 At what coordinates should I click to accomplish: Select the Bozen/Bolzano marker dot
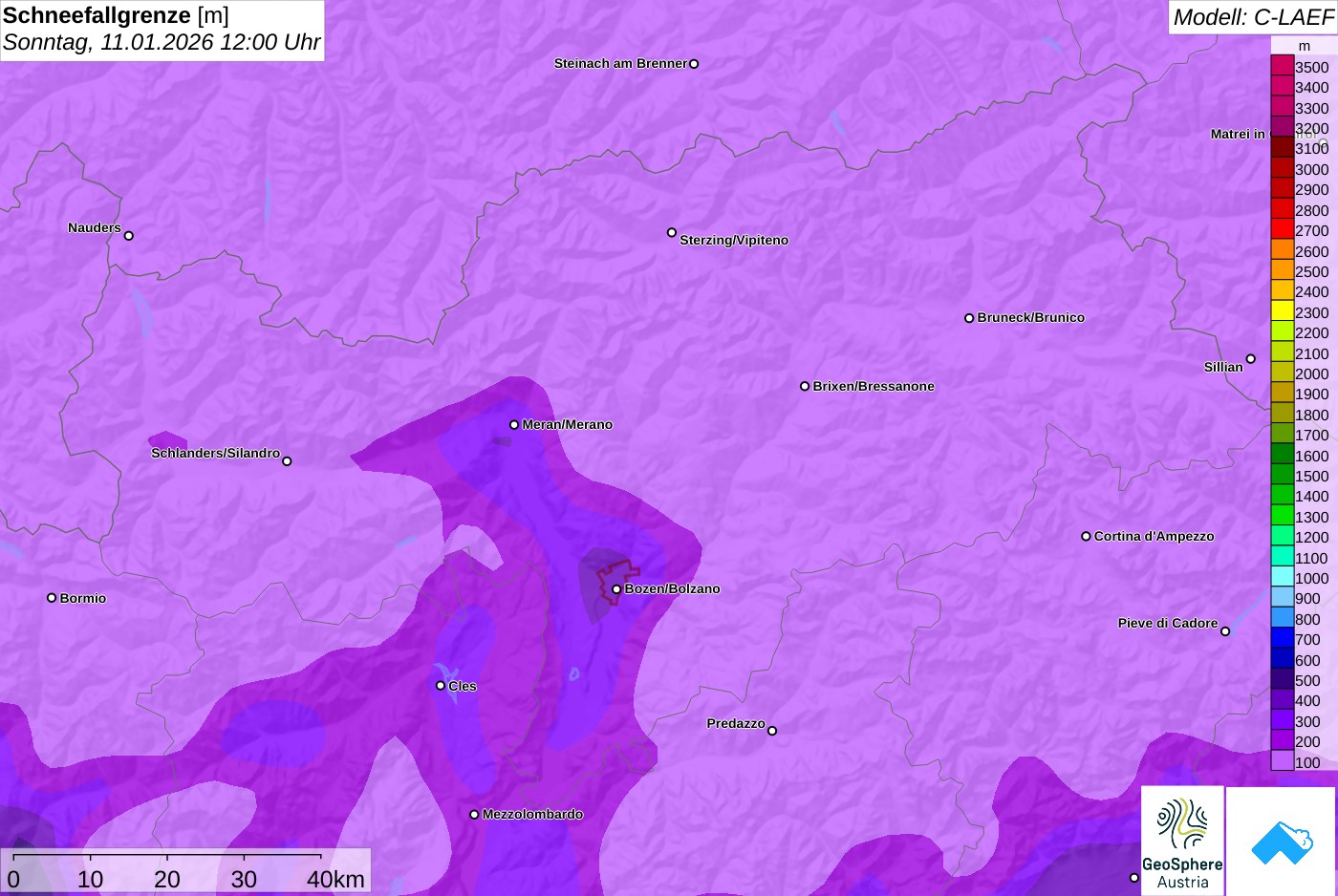(x=616, y=589)
